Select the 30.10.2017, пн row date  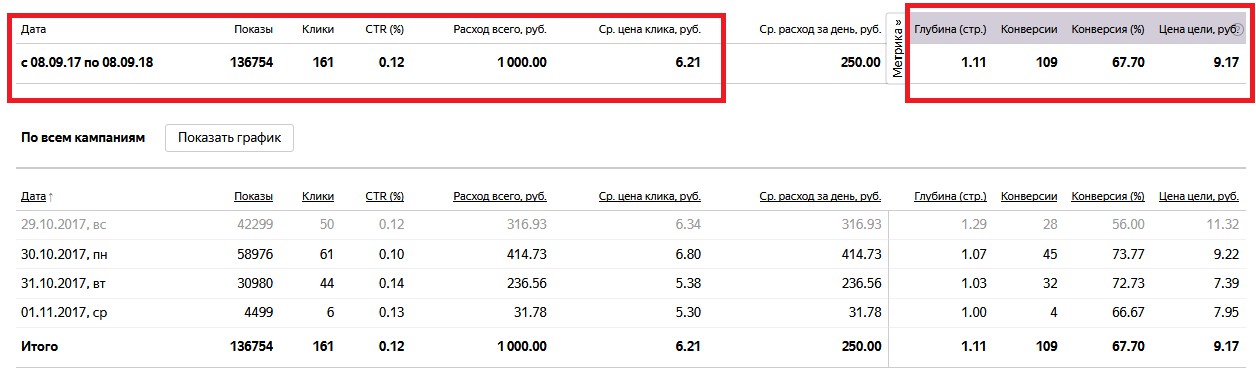(63, 254)
